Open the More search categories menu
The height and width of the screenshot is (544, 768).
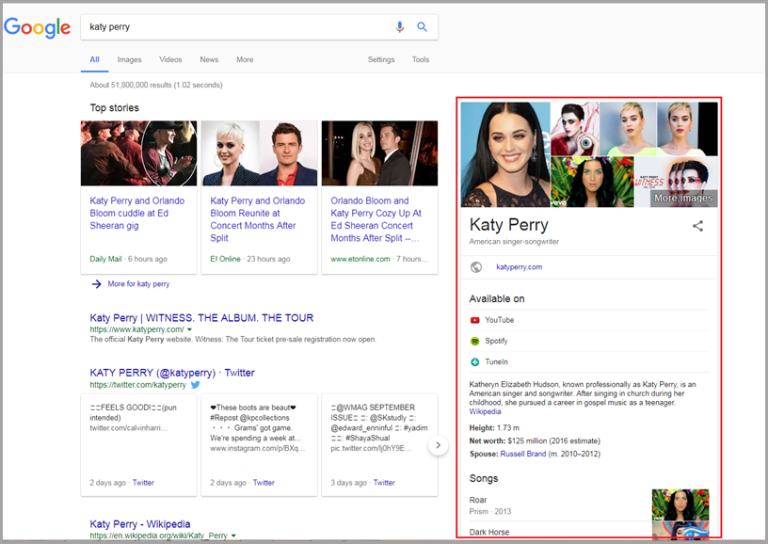click(x=245, y=60)
